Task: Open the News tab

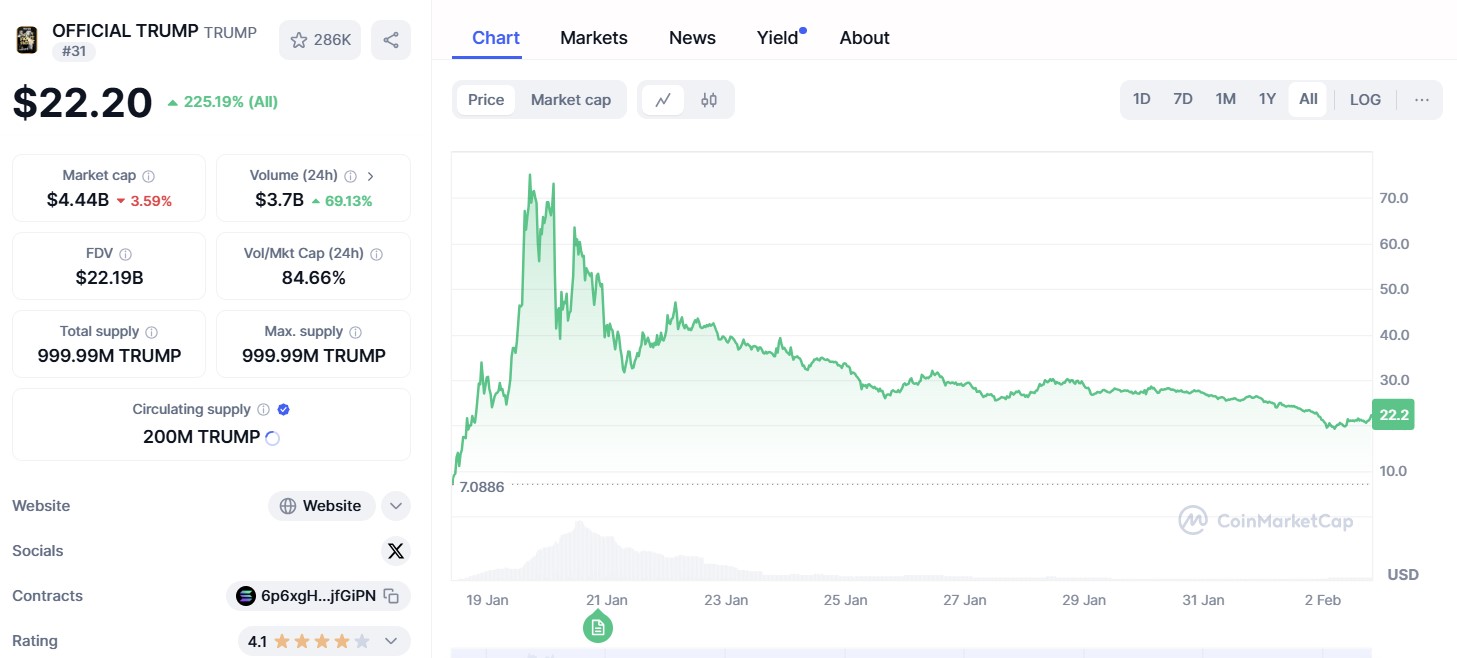Action: (x=692, y=37)
